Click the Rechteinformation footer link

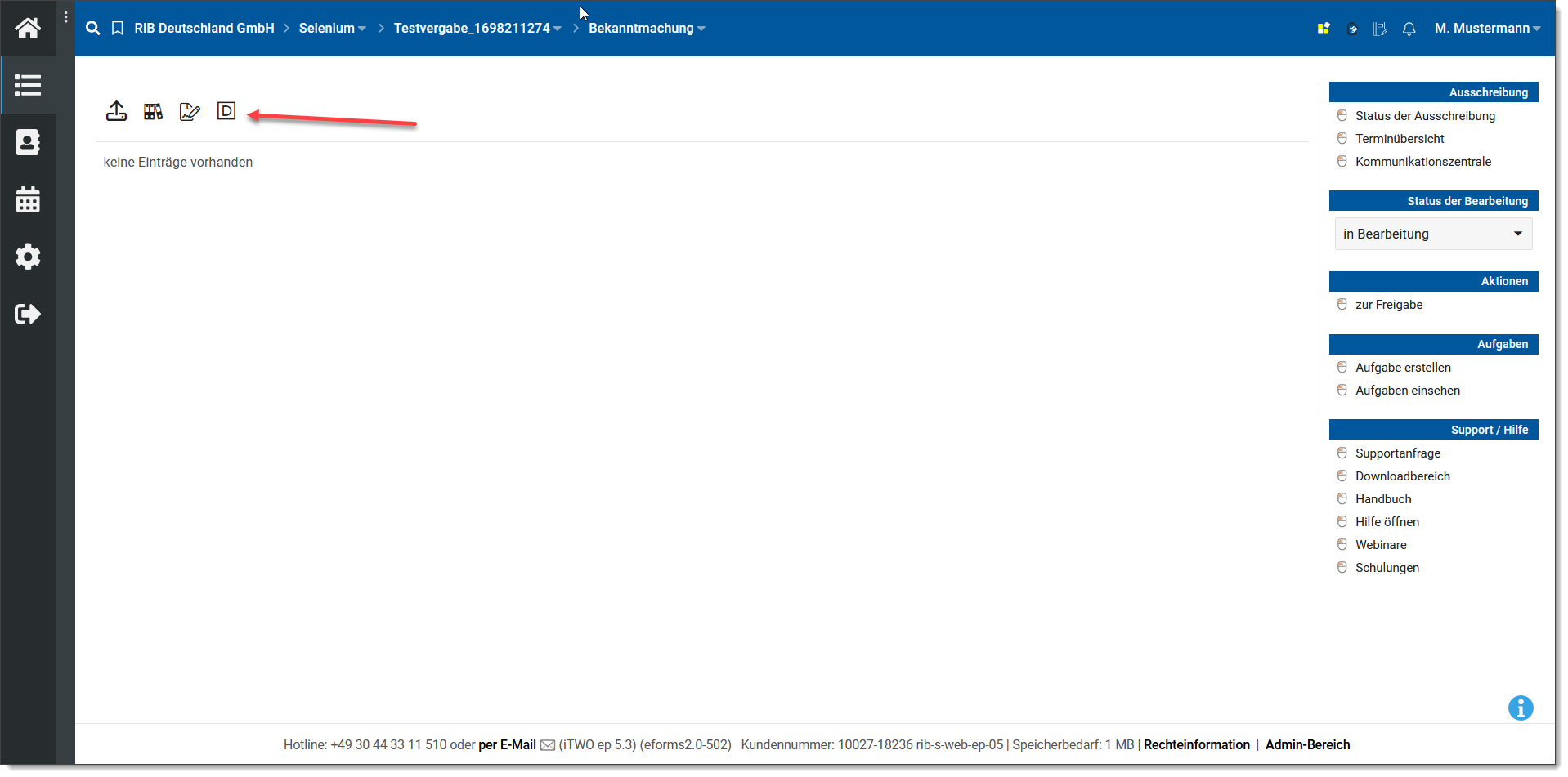1196,744
